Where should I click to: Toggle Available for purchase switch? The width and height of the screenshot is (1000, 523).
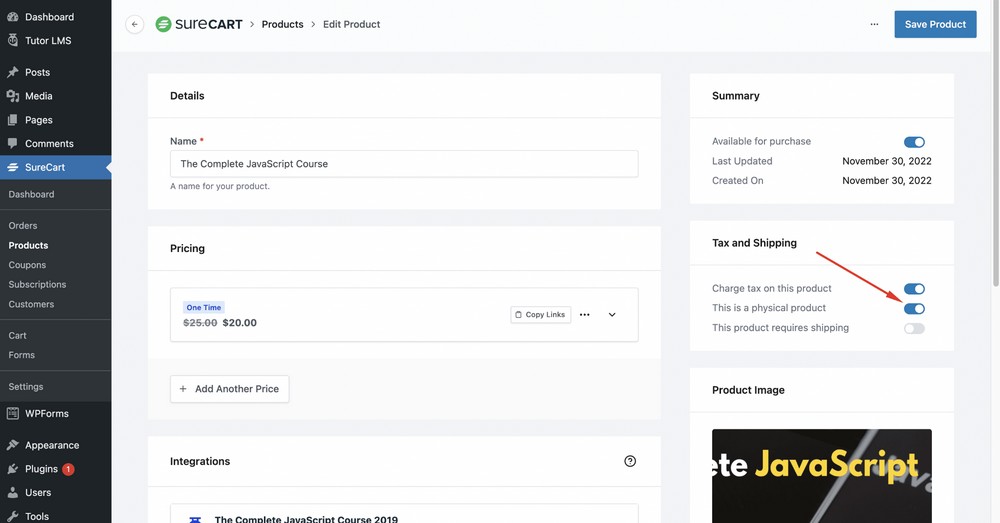[x=914, y=142]
